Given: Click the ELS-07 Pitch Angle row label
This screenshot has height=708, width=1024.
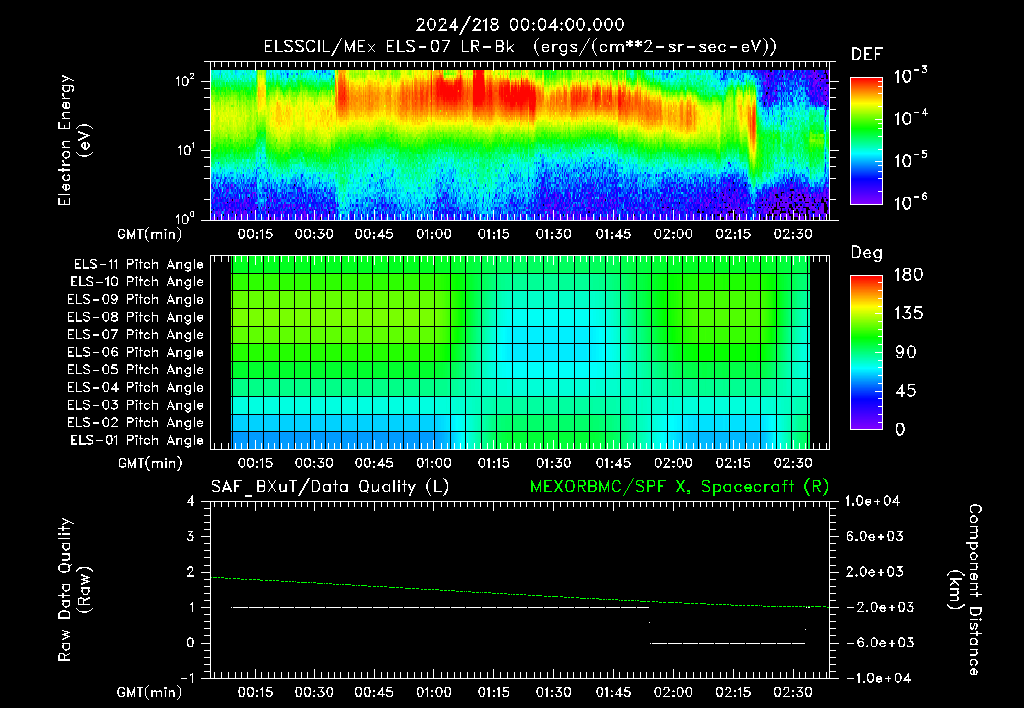Looking at the screenshot, I should pos(136,334).
